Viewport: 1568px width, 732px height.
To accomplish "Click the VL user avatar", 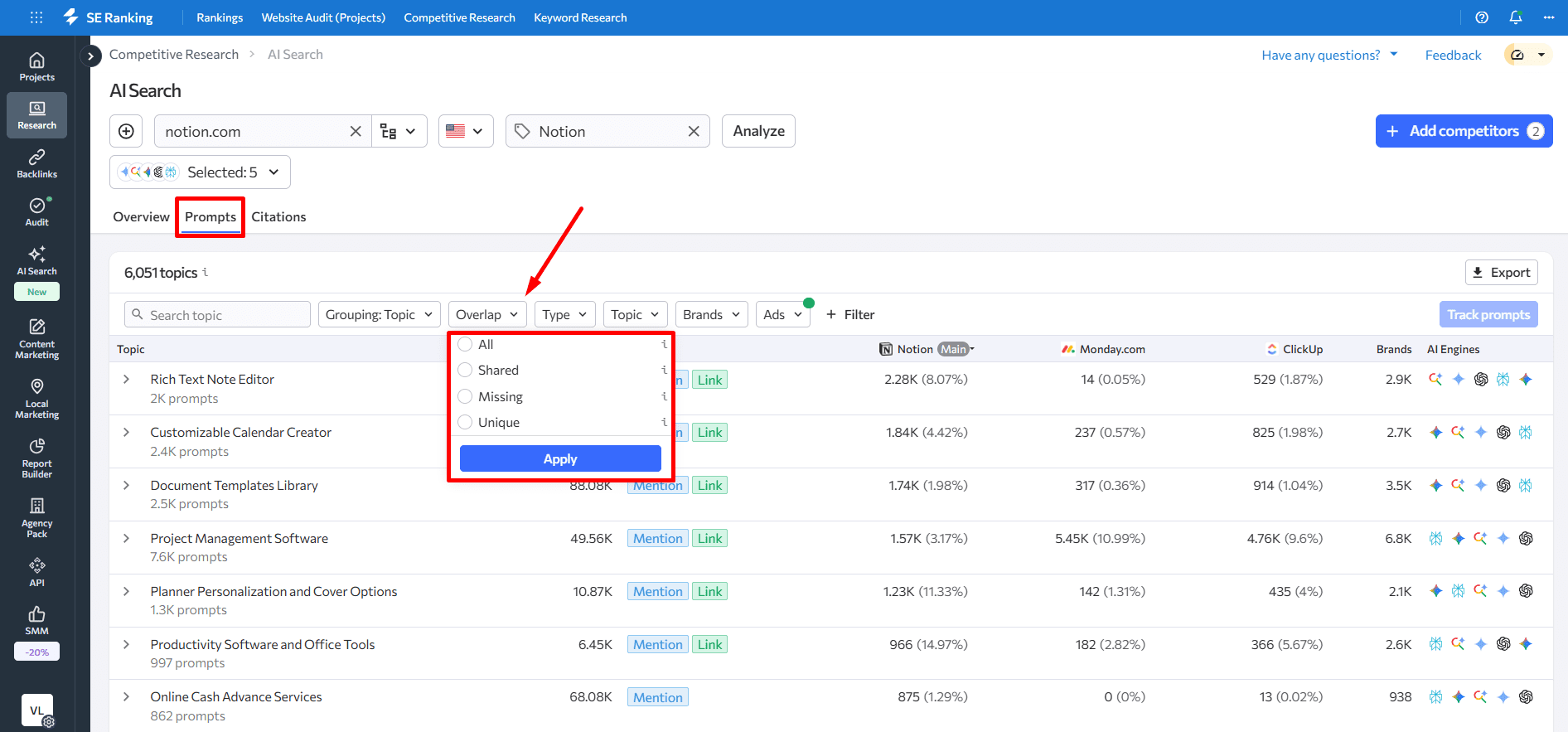I will click(x=36, y=710).
